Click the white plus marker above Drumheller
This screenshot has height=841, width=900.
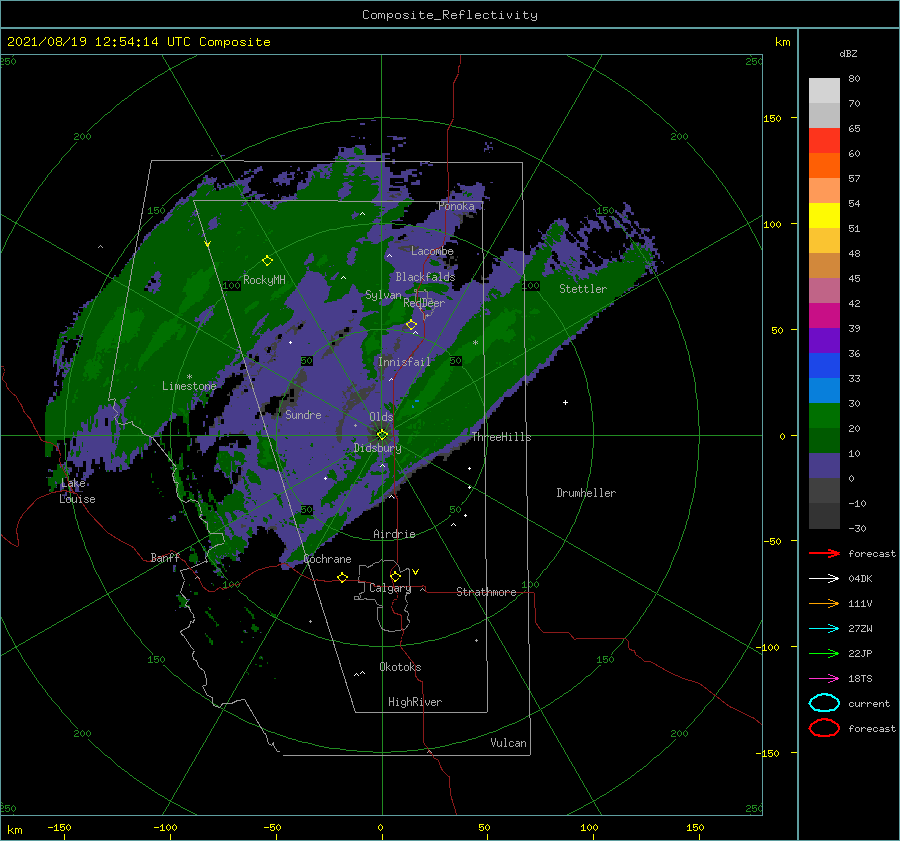[565, 402]
